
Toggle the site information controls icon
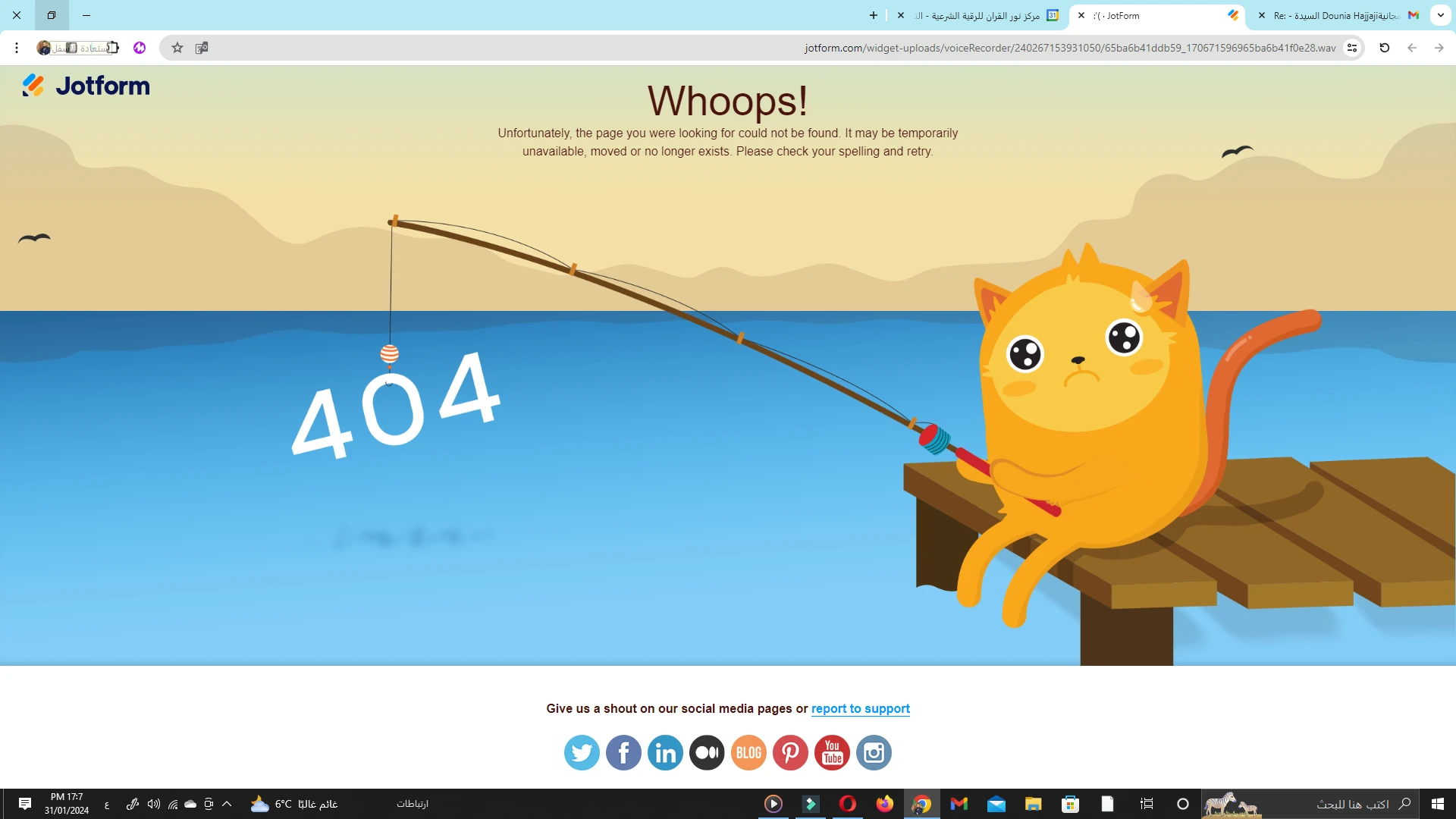click(x=1352, y=48)
